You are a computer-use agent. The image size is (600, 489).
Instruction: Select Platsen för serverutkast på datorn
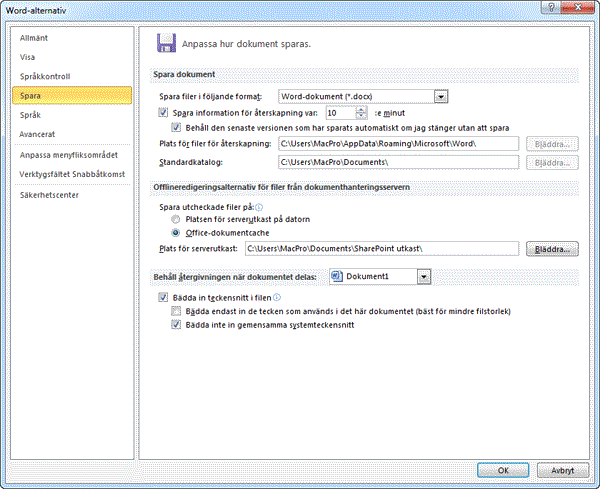177,218
